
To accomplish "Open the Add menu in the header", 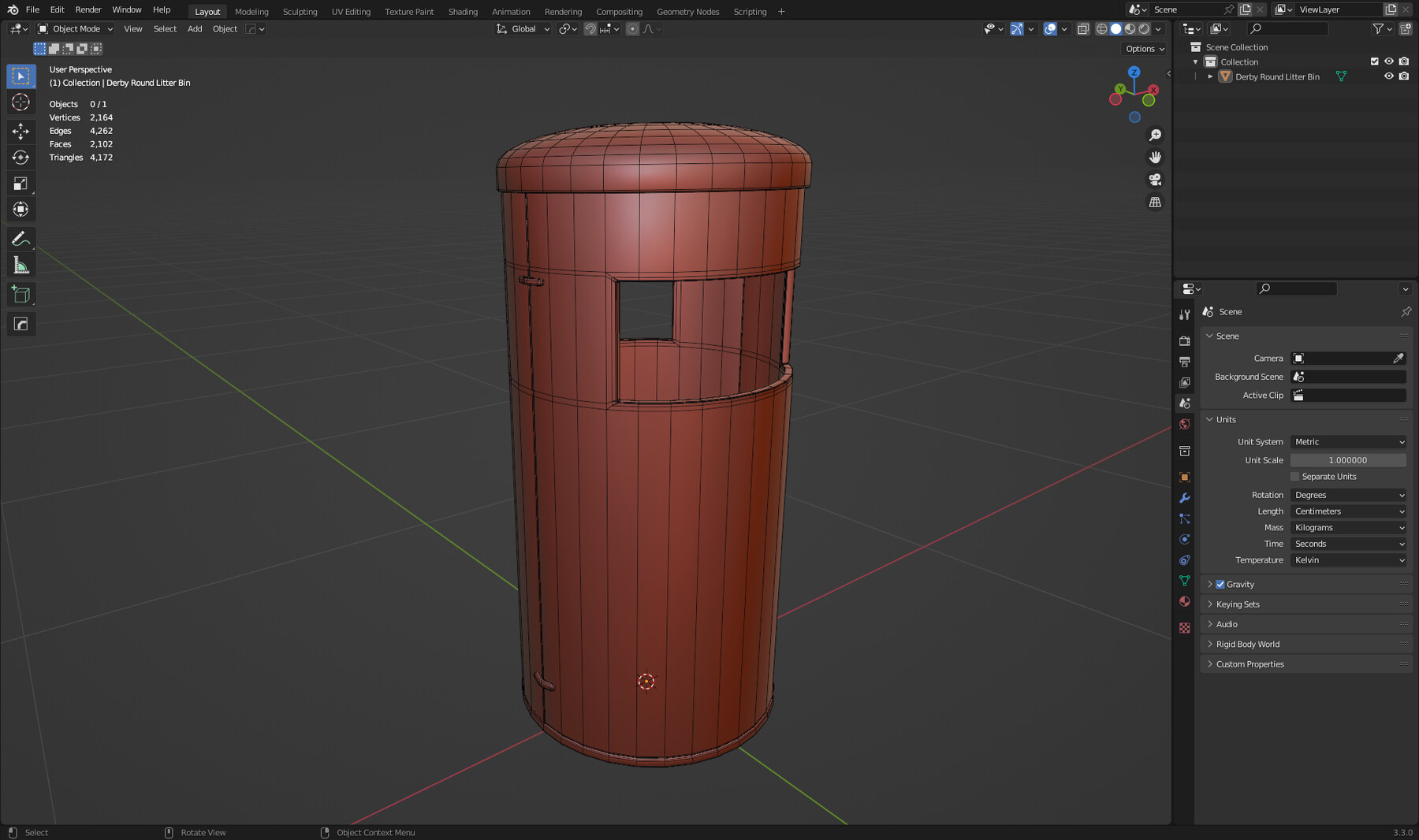I will click(194, 29).
